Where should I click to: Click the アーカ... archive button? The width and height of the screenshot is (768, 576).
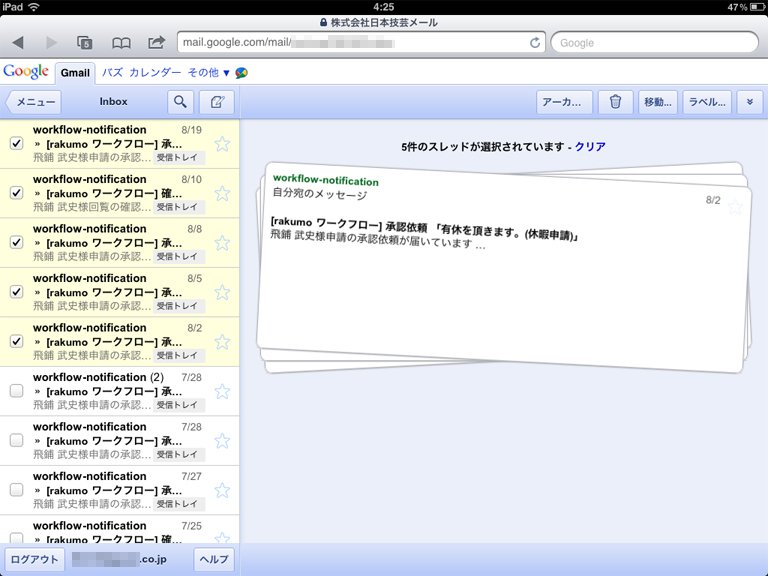[564, 102]
